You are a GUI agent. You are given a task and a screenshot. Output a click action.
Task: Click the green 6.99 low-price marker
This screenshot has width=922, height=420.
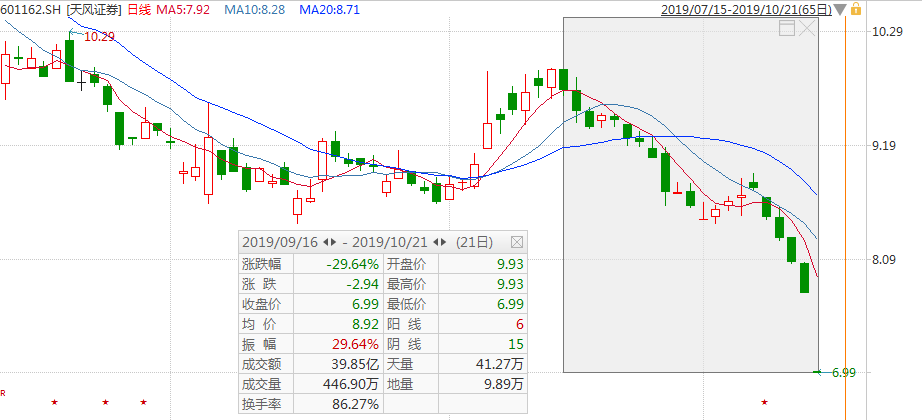[843, 372]
